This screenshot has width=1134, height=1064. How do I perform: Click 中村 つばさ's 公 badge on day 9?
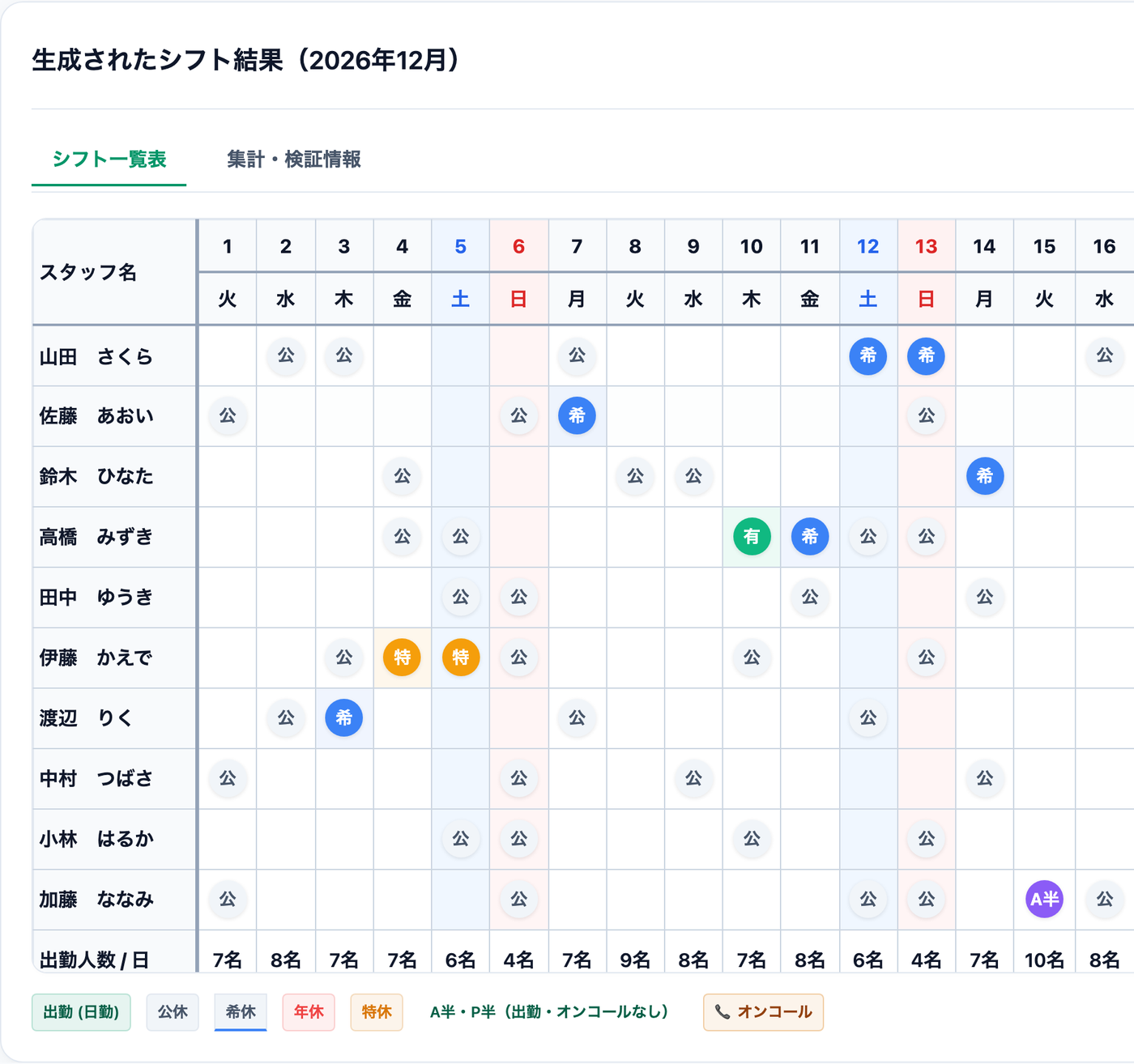693,778
